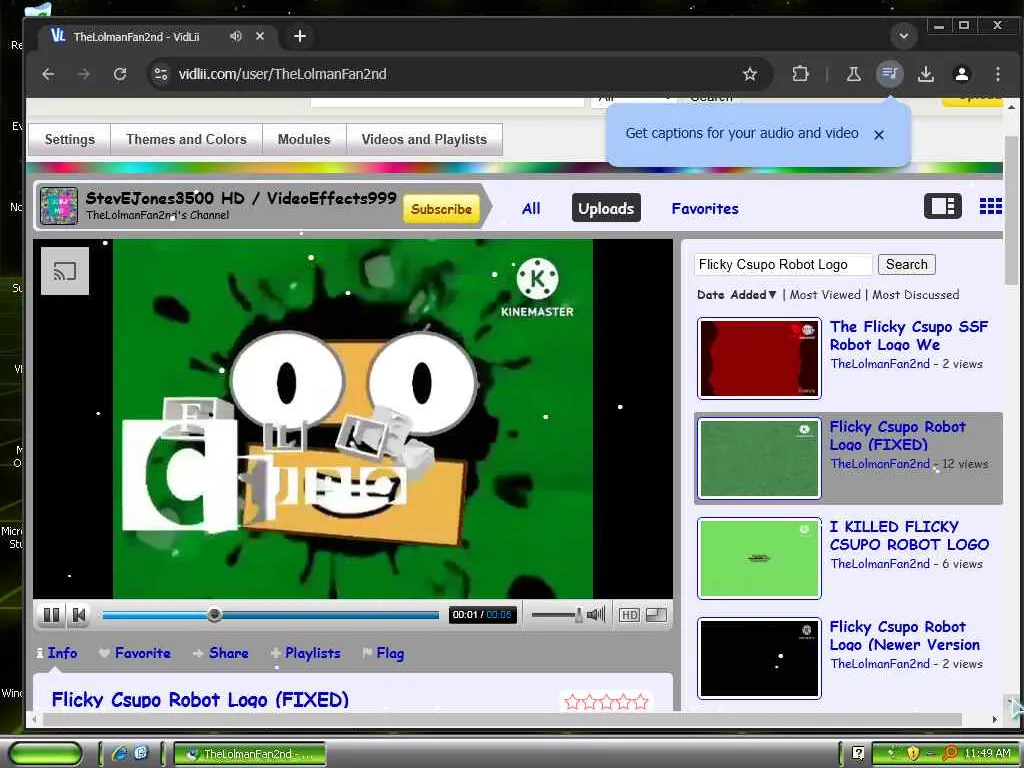Open a new browser tab
Screen dimensions: 1024x768
[300, 36]
